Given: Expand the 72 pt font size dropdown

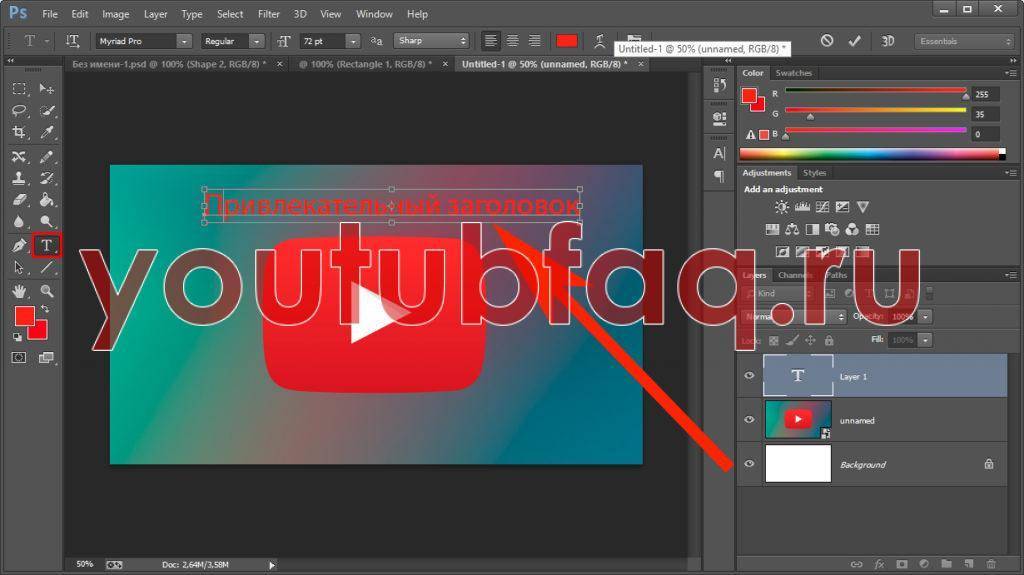Looking at the screenshot, I should coord(352,41).
